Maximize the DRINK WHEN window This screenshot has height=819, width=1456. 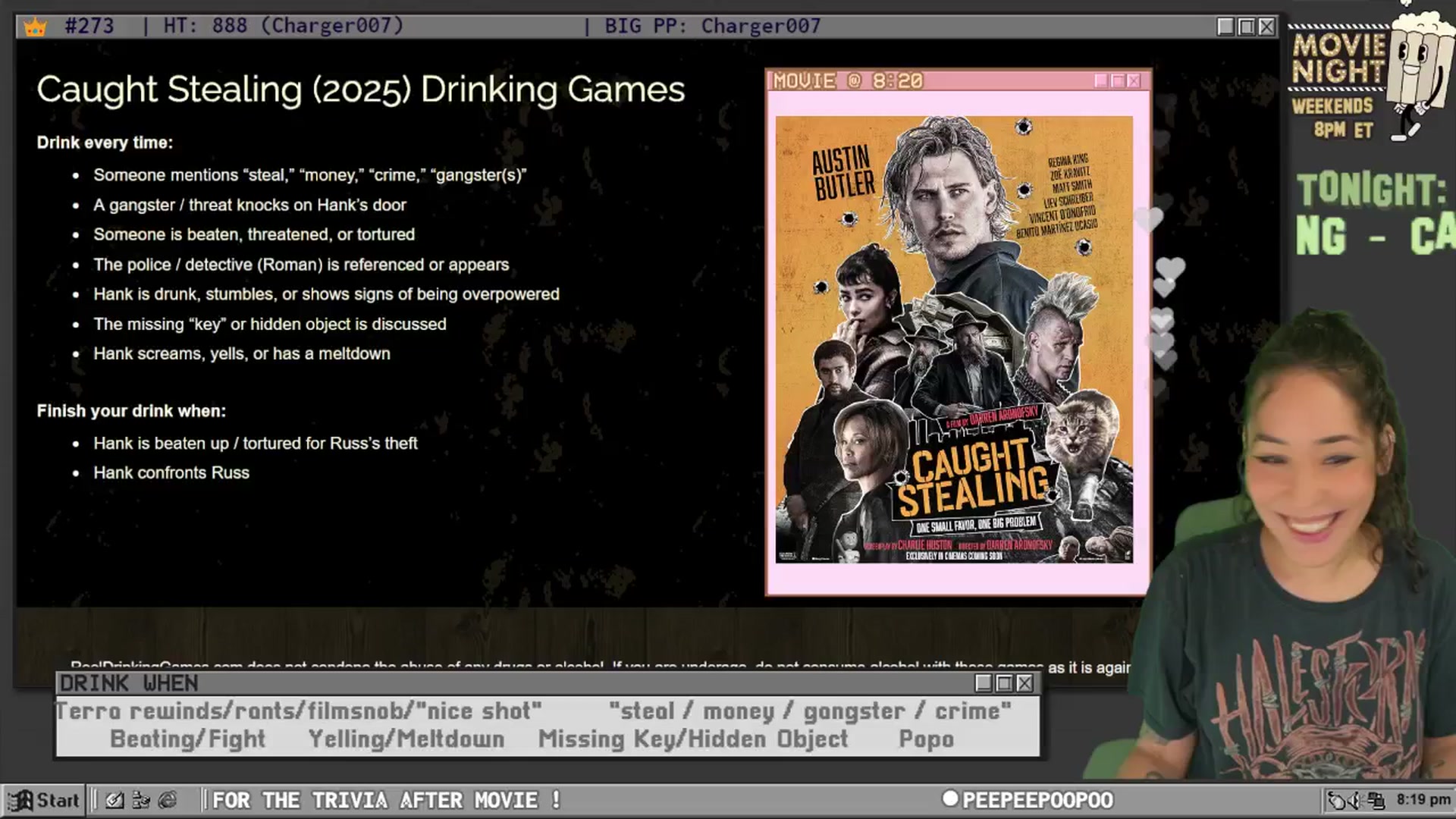tap(1004, 683)
